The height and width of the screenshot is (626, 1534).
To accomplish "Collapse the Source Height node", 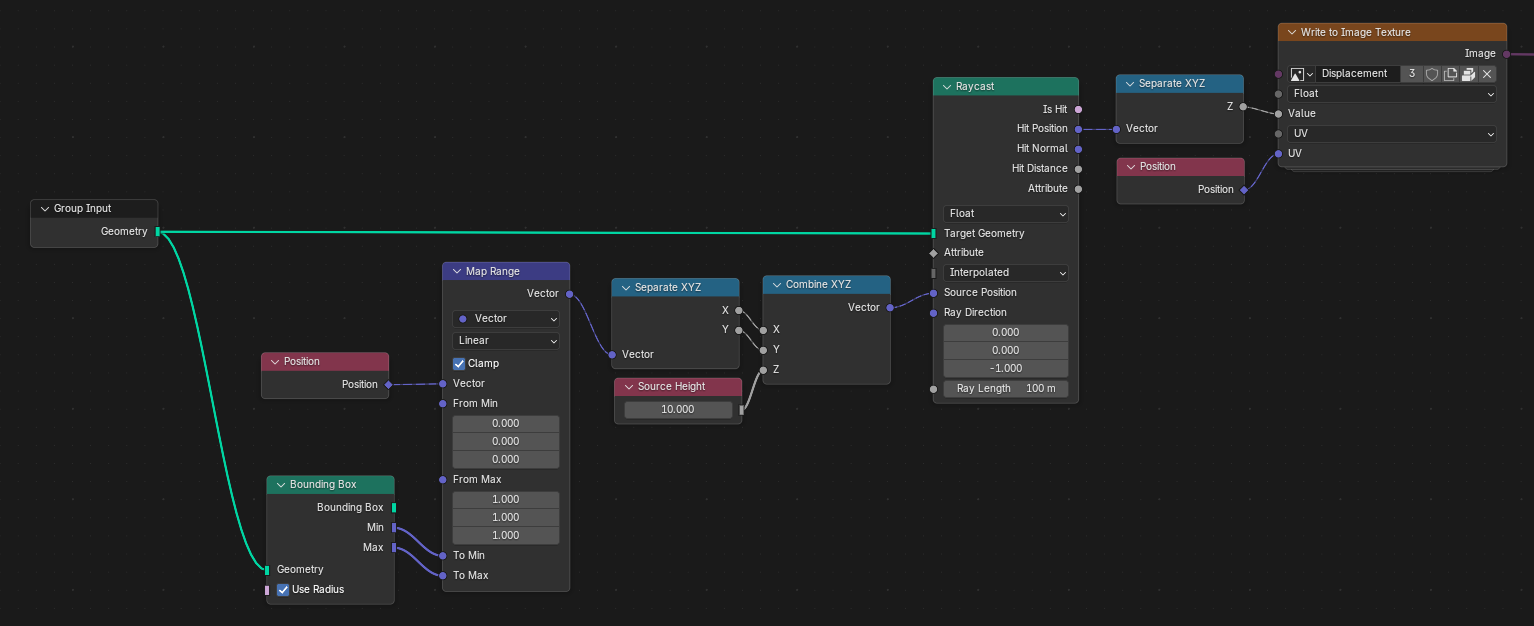I will pos(628,387).
